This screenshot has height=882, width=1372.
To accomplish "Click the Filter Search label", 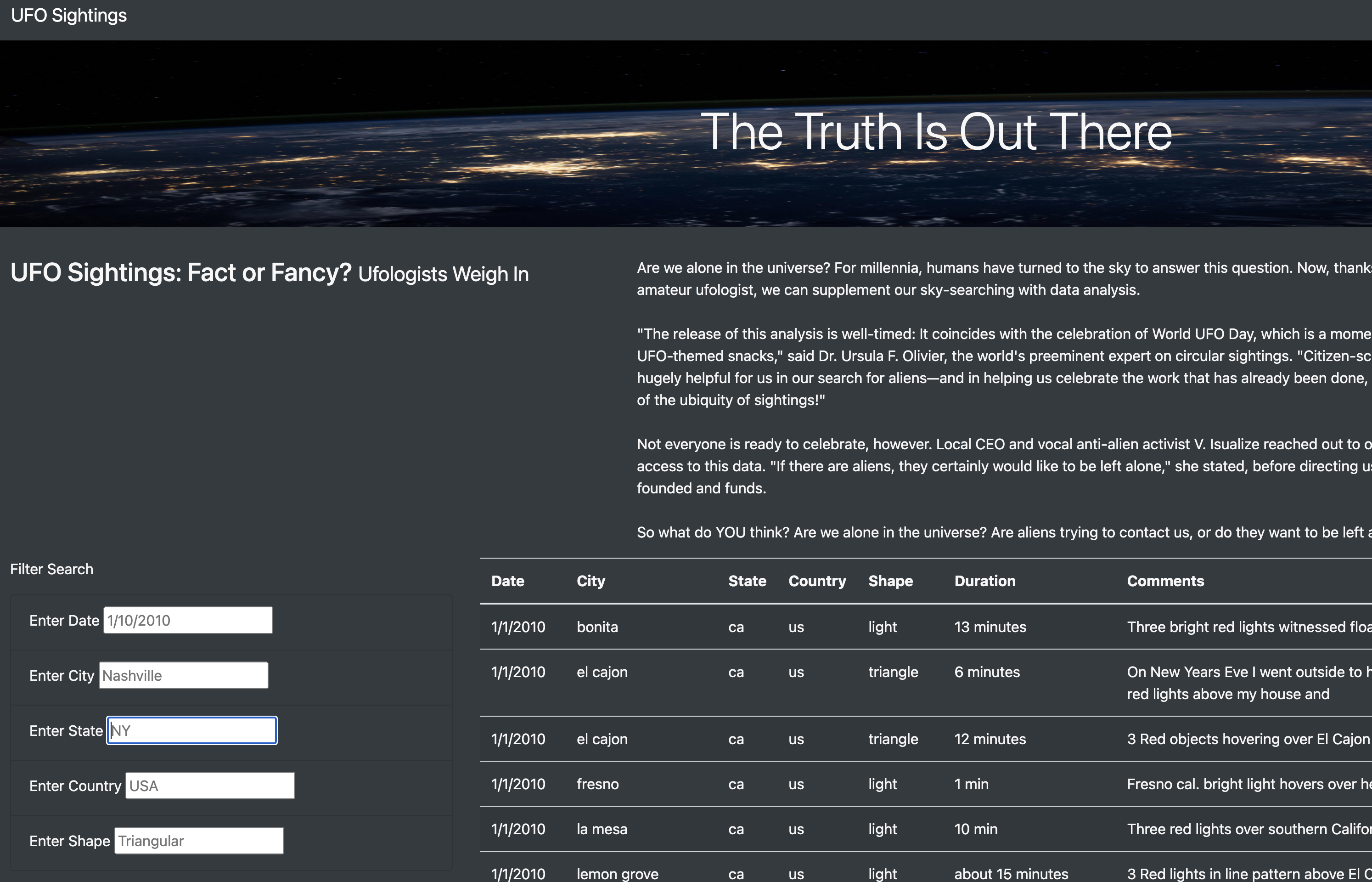I will (x=51, y=569).
